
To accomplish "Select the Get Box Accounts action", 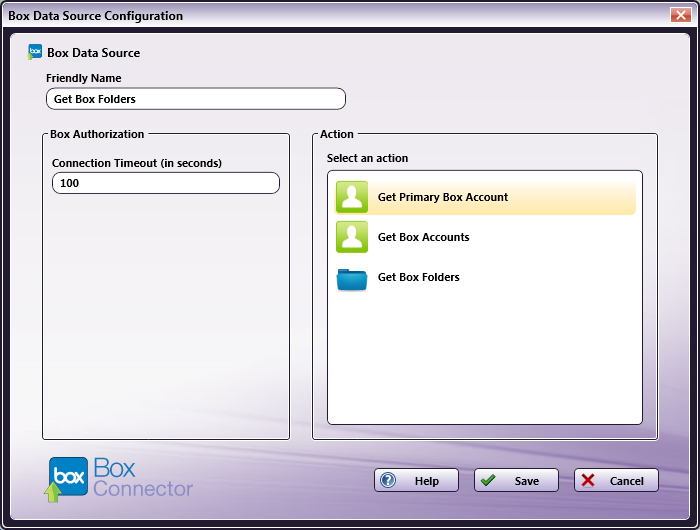I will pyautogui.click(x=485, y=237).
